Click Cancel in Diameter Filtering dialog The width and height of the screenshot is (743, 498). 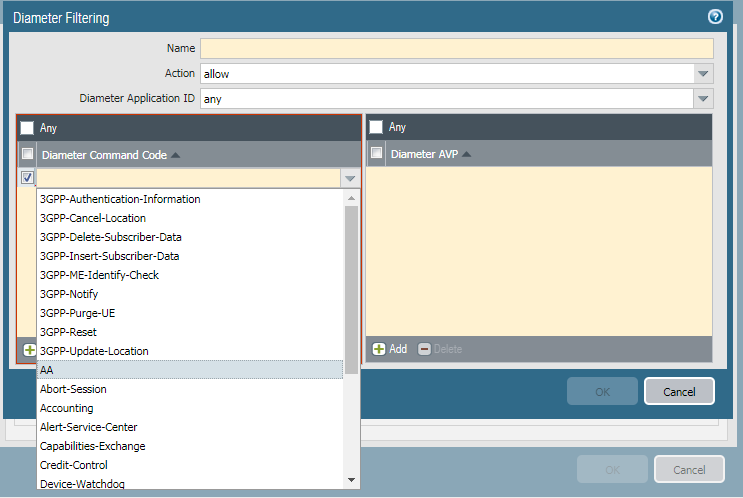click(x=679, y=392)
